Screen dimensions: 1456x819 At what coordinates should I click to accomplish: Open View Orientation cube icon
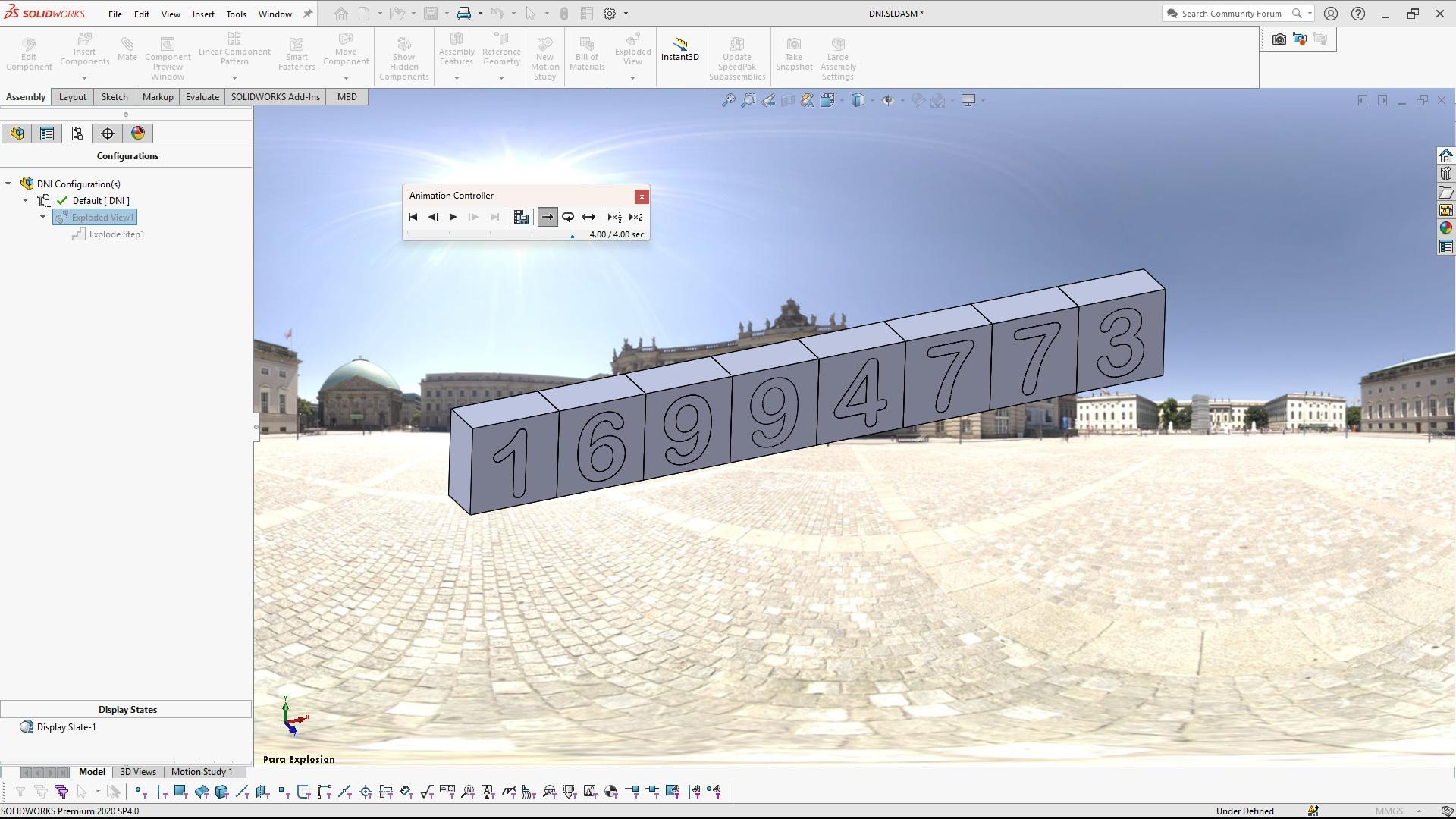click(x=827, y=100)
